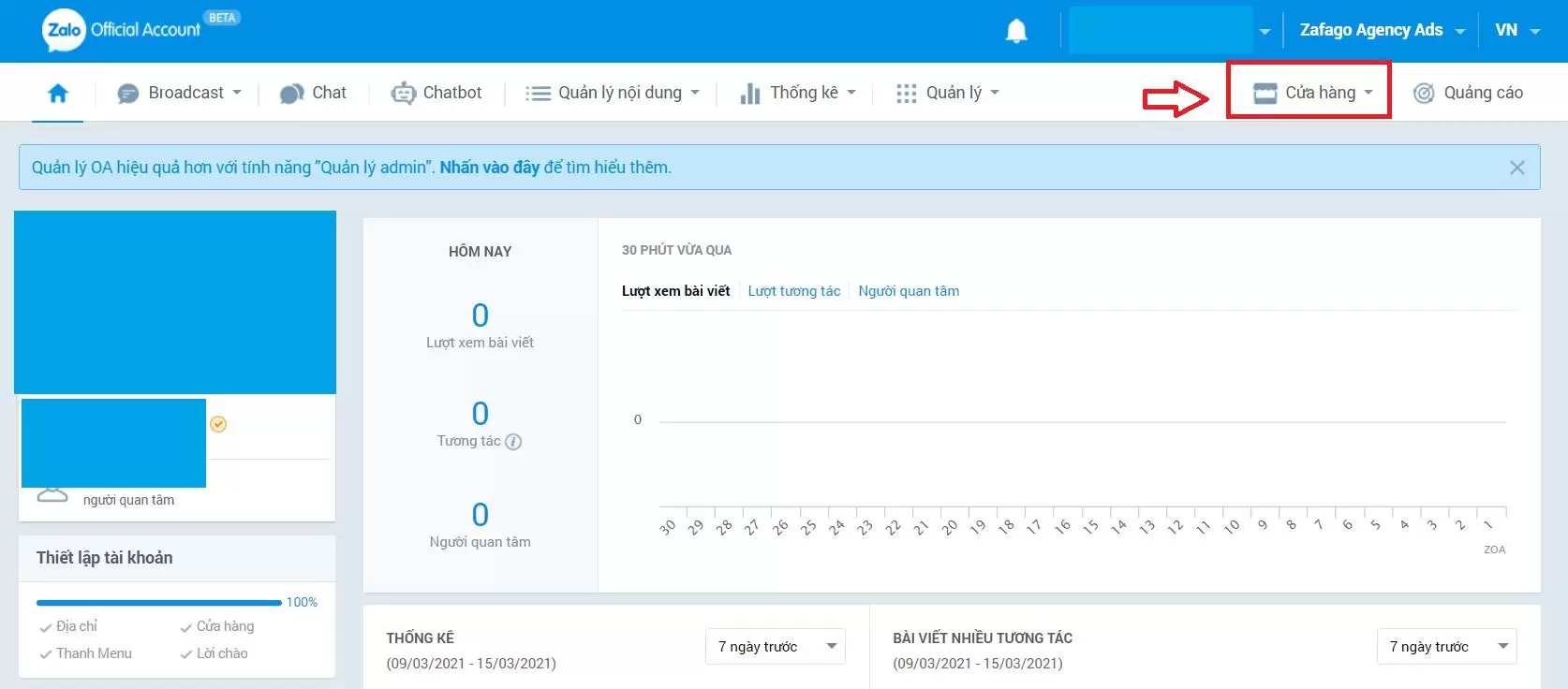Image resolution: width=1568 pixels, height=689 pixels.
Task: Click the Broadcast speech bubble icon
Action: point(128,94)
